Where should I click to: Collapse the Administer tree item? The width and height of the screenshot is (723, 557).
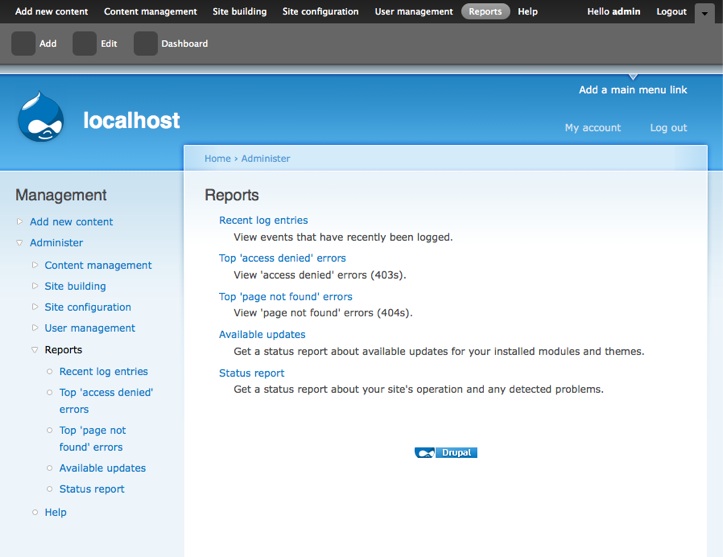coord(19,243)
